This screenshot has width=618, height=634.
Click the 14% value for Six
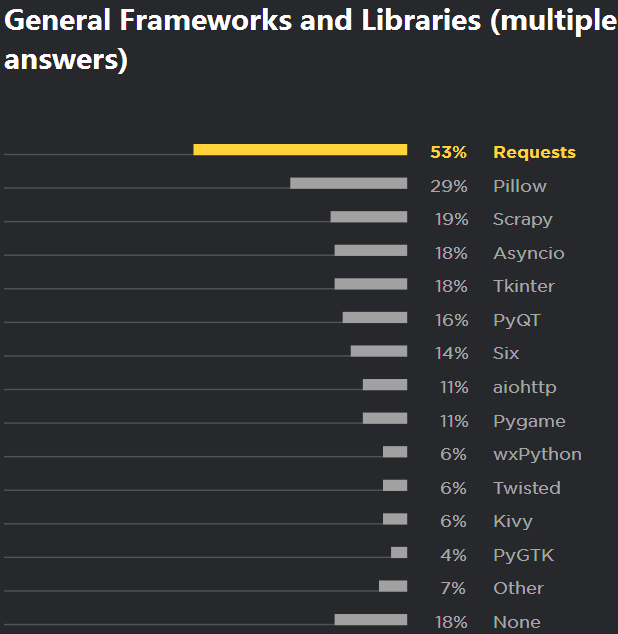tap(451, 353)
